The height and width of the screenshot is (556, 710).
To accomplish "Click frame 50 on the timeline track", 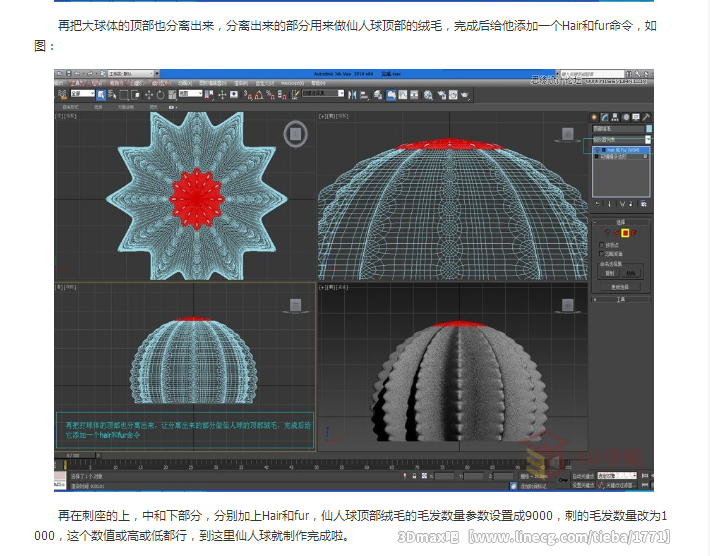I will 317,465.
